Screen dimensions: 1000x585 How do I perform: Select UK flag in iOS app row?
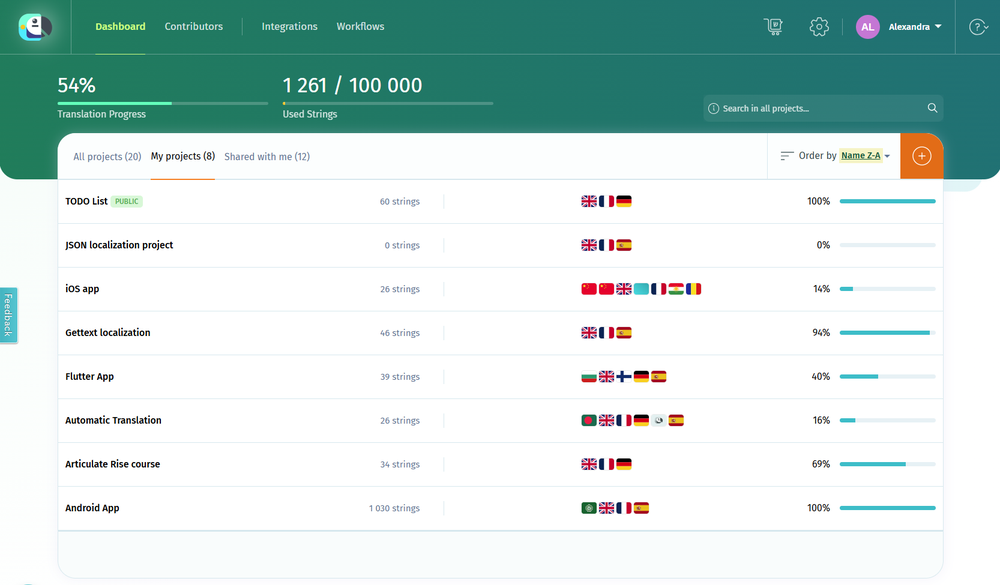coord(624,289)
